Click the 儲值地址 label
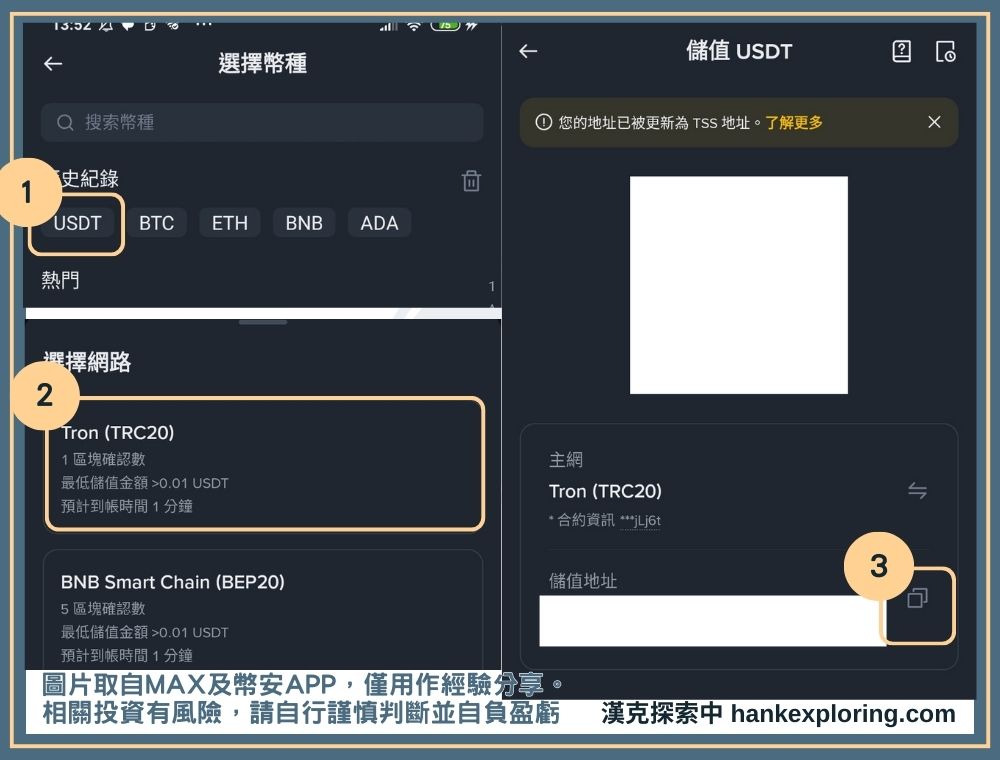 tap(582, 581)
